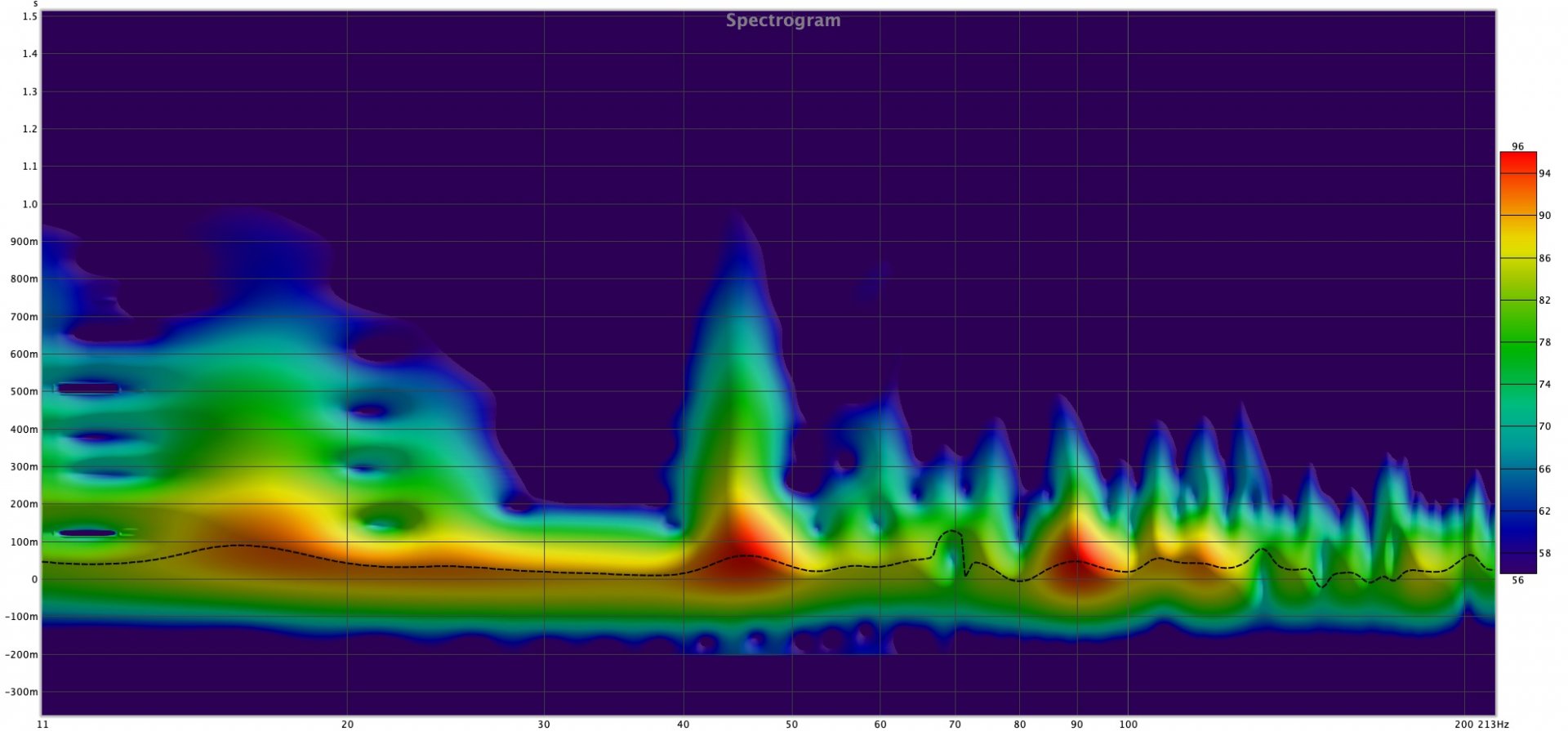The width and height of the screenshot is (1568, 731).
Task: Click the 50 frequency axis label
Action: [791, 724]
